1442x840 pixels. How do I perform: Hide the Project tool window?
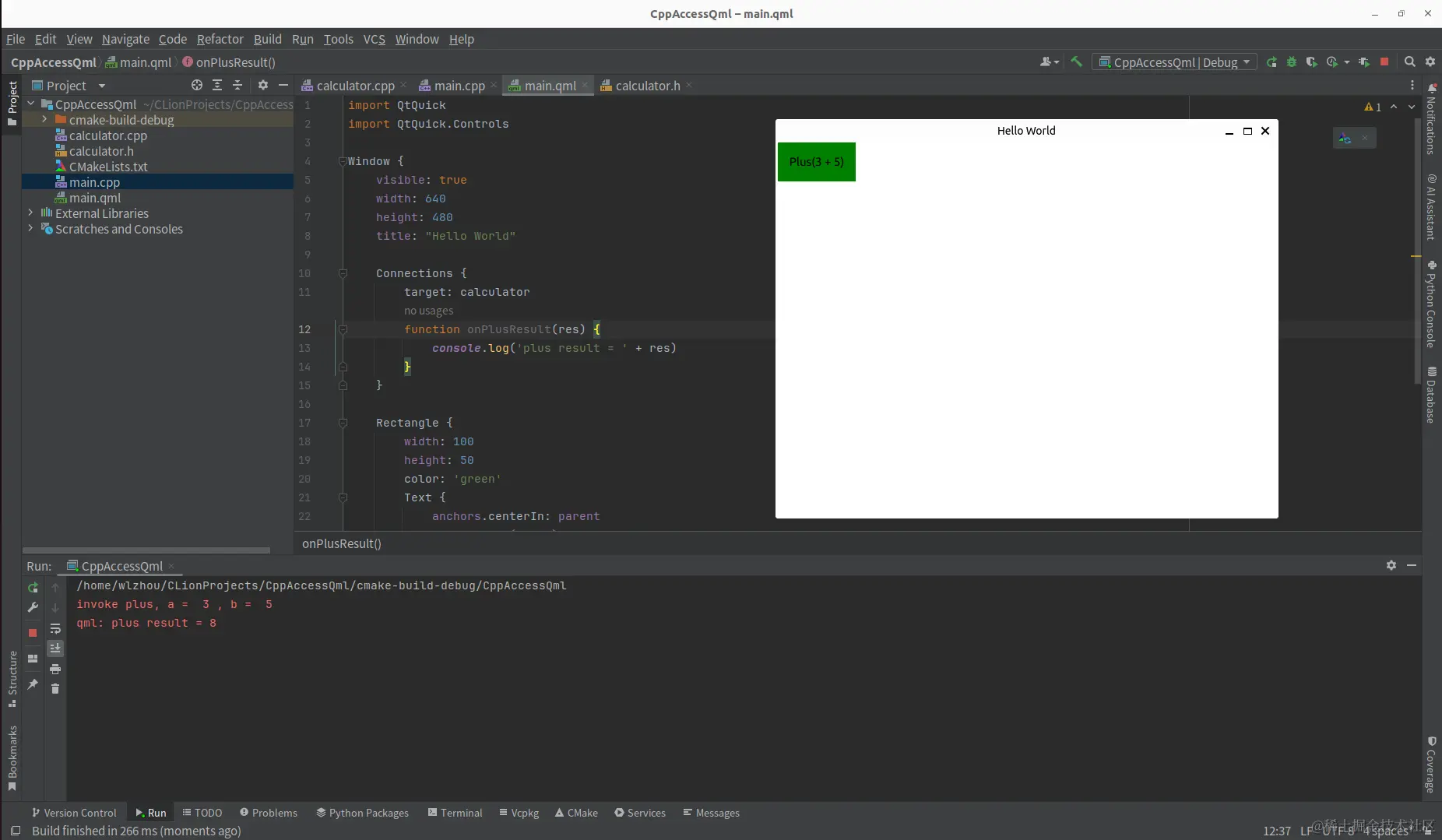pos(283,85)
